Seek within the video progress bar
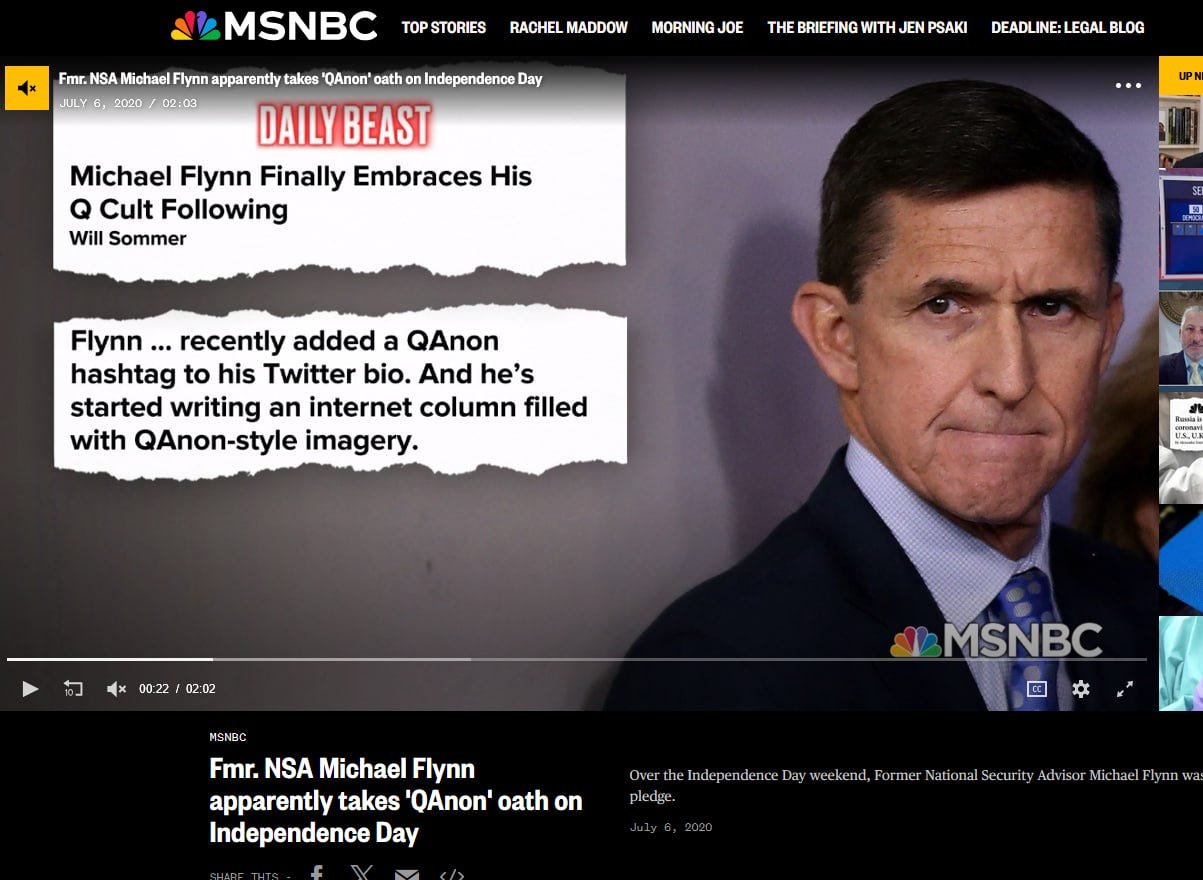 point(577,659)
